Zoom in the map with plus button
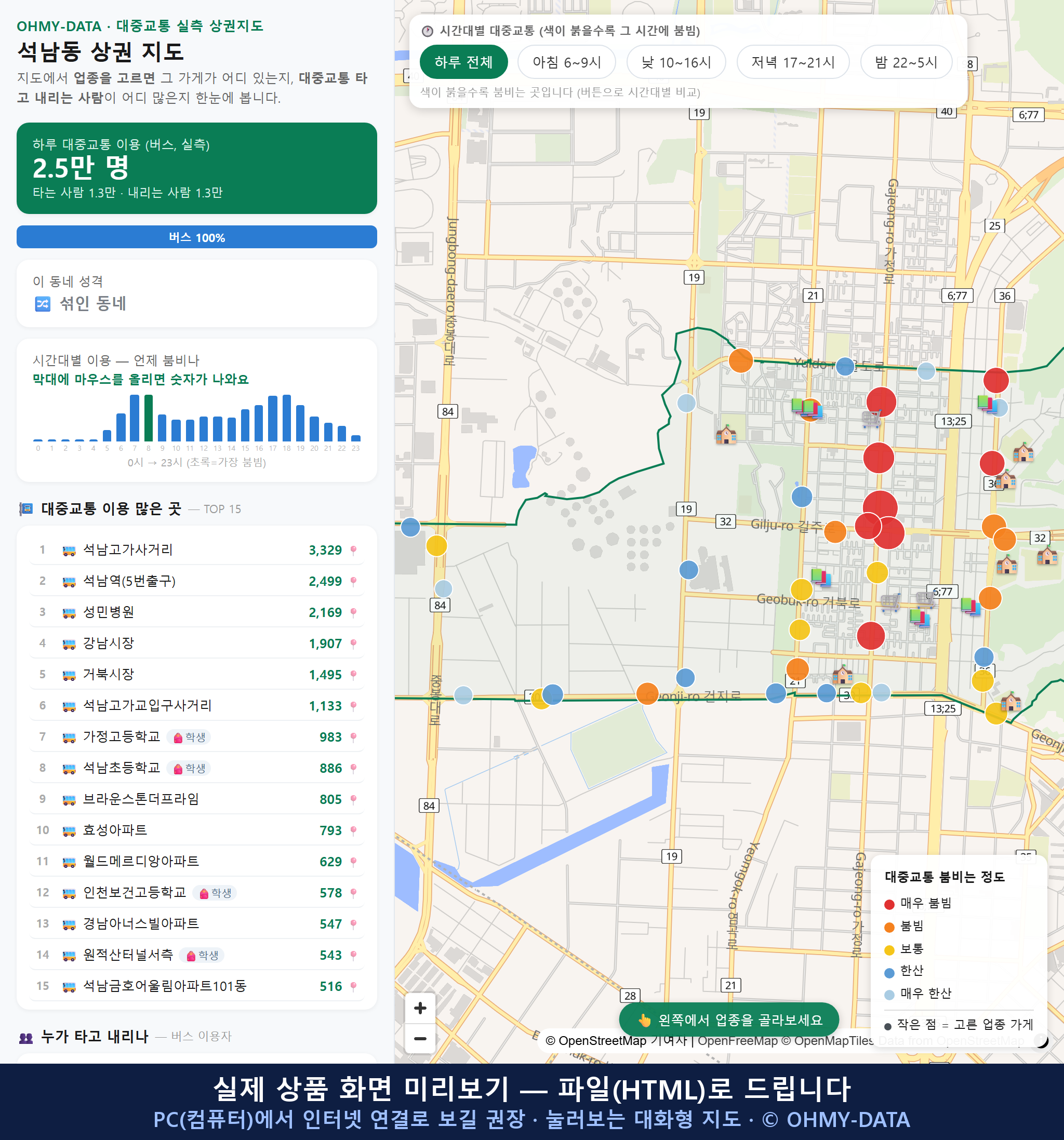The width and height of the screenshot is (1064, 1140). (420, 1008)
